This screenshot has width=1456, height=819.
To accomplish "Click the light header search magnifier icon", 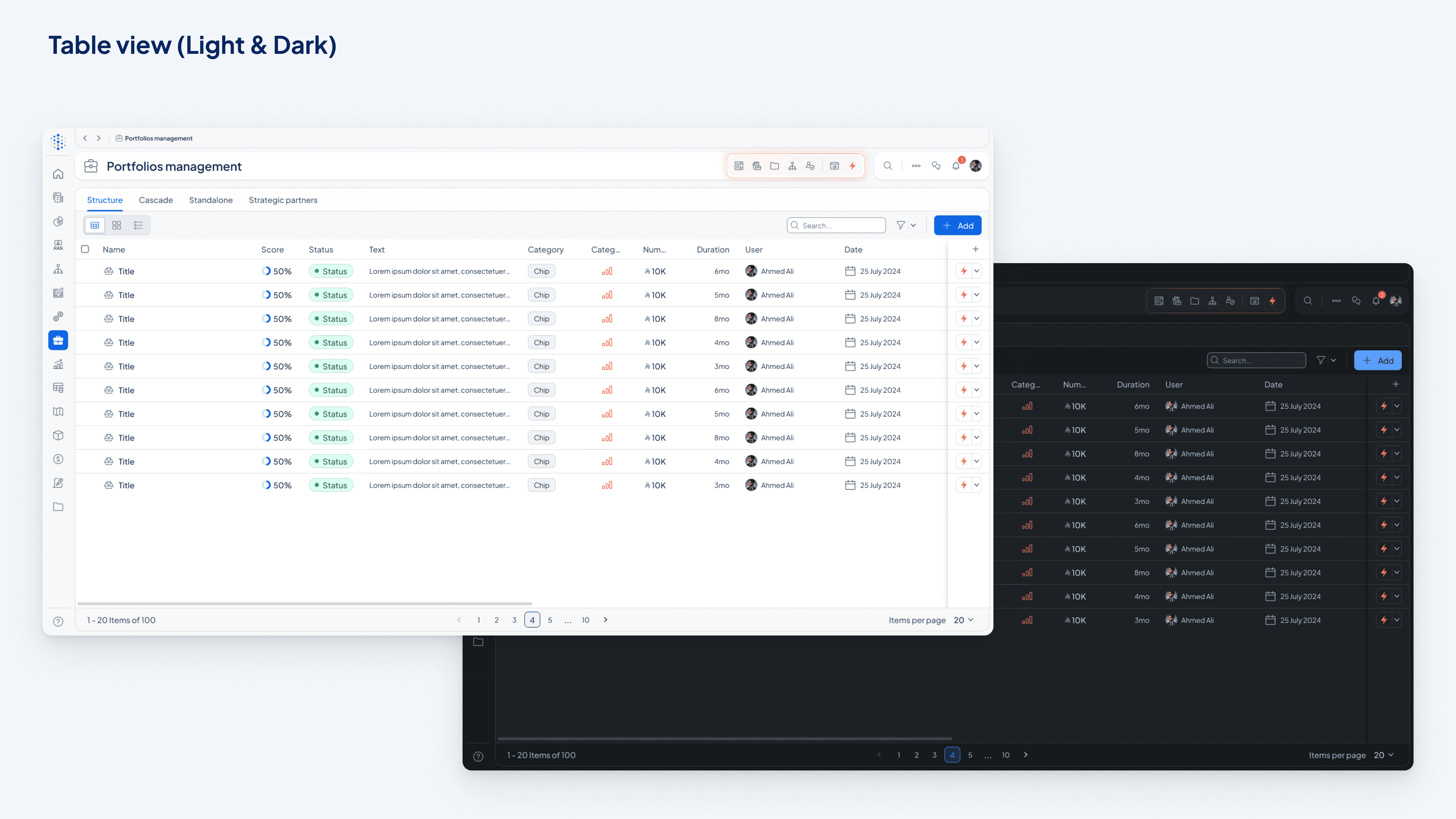I will point(887,166).
